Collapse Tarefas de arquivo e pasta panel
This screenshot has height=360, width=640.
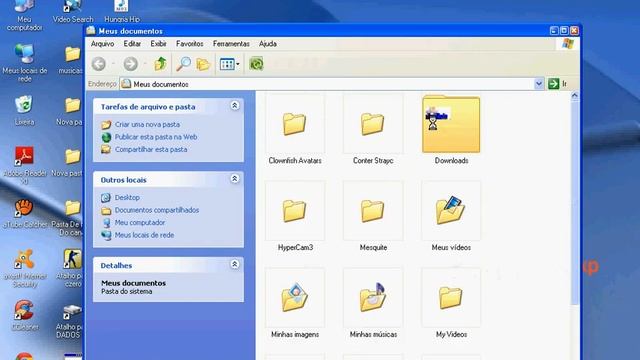(x=235, y=106)
